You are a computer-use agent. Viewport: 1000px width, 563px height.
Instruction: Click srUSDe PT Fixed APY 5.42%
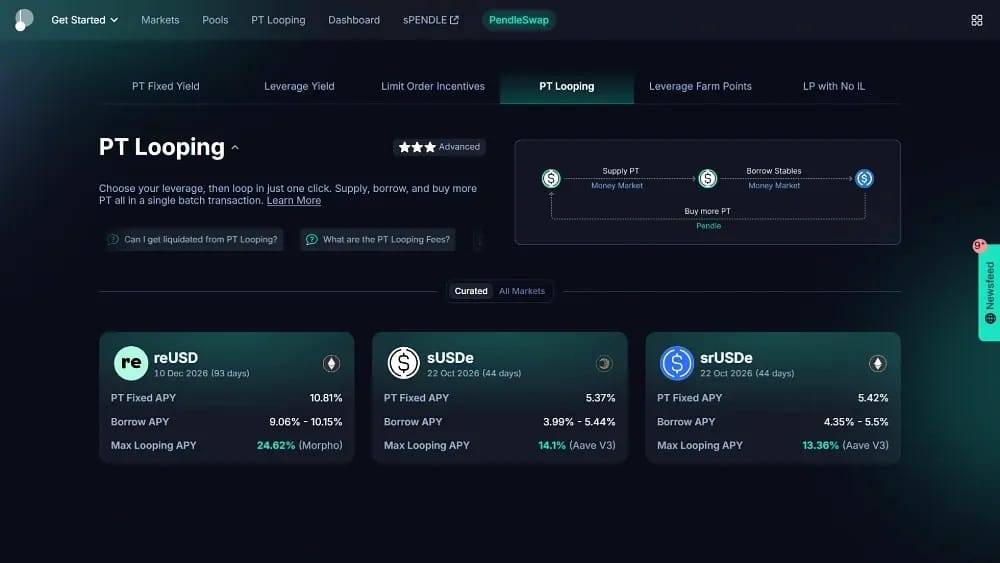873,398
